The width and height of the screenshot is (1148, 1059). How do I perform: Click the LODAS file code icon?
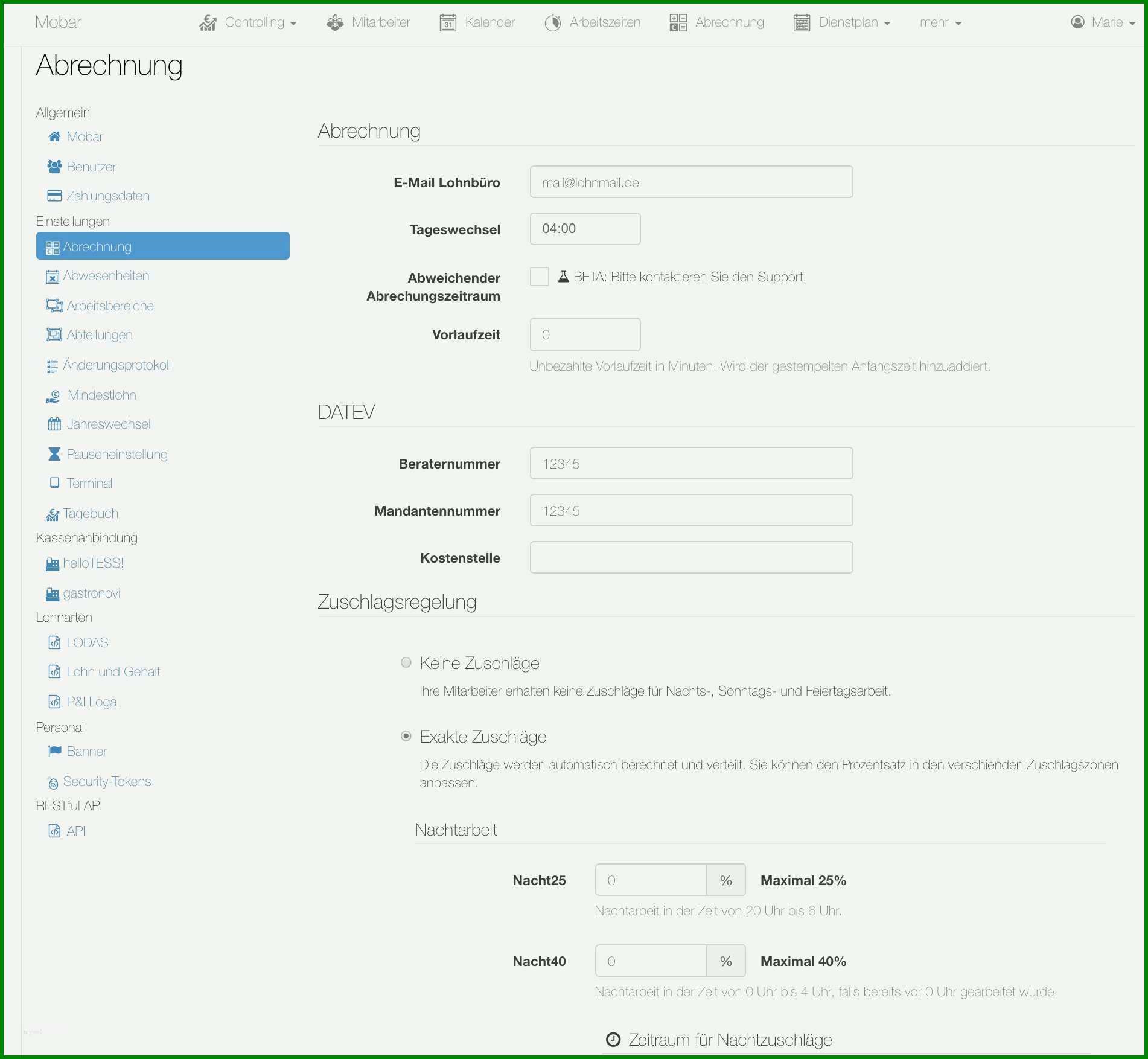coord(54,642)
